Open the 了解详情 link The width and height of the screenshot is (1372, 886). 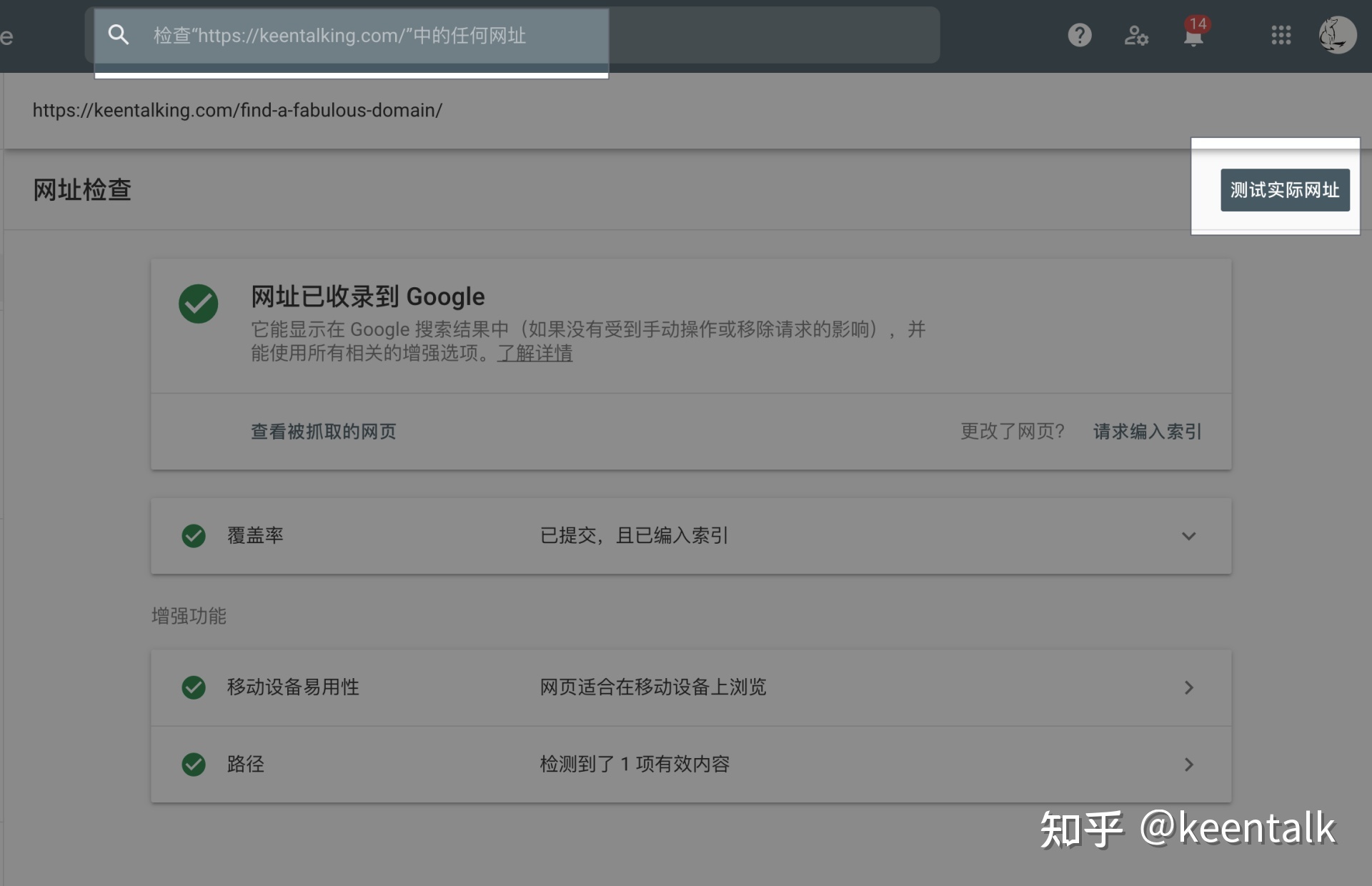(x=534, y=353)
